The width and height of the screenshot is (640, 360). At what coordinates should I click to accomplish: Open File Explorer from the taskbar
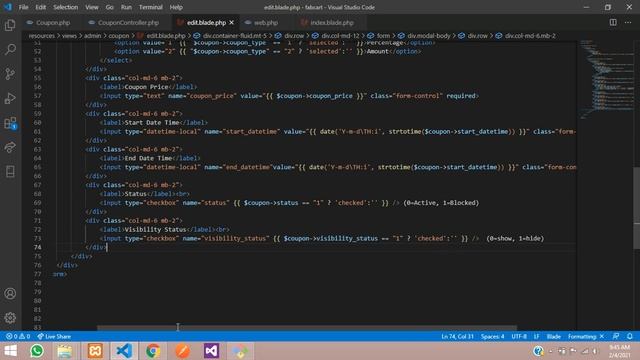pyautogui.click(x=64, y=351)
